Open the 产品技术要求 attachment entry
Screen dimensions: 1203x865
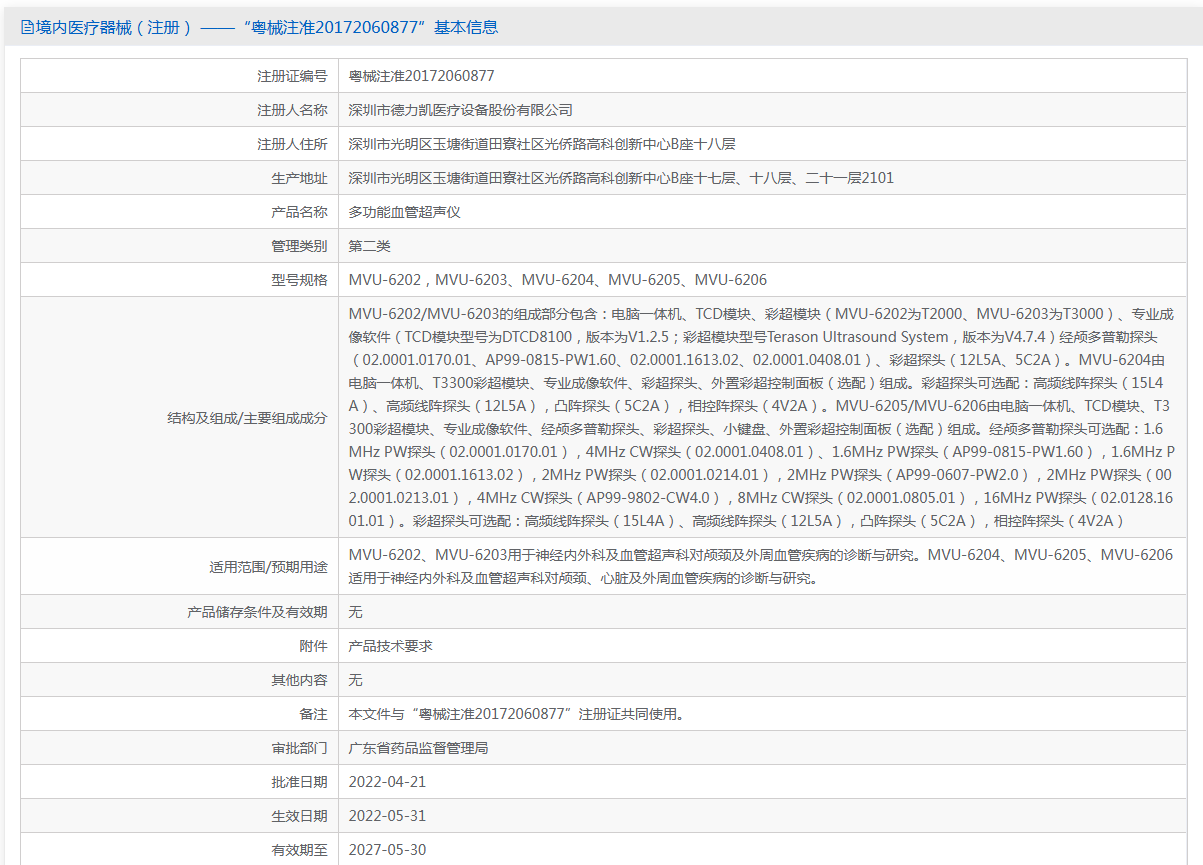[x=390, y=646]
